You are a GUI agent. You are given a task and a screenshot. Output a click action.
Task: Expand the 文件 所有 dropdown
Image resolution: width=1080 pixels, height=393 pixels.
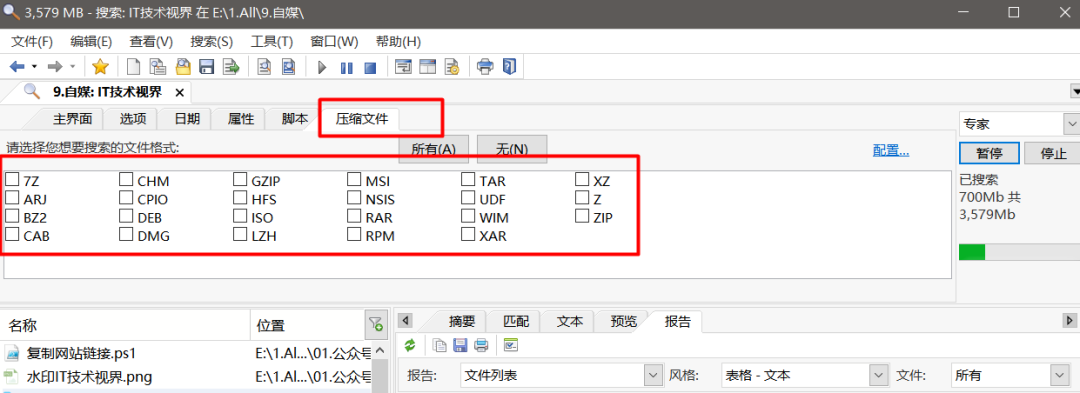(x=1059, y=375)
